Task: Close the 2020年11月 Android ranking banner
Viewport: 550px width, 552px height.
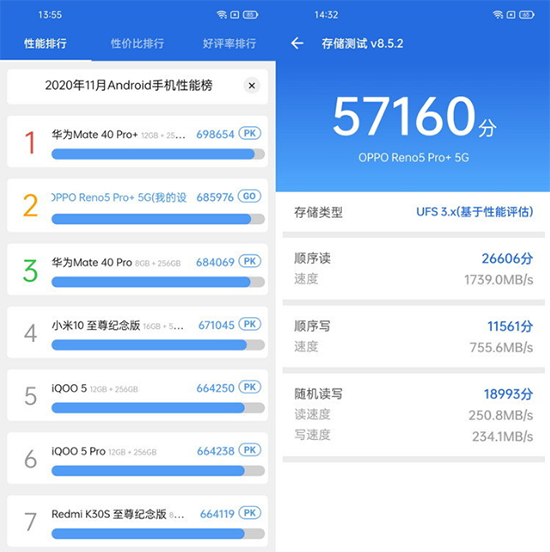Action: click(252, 86)
